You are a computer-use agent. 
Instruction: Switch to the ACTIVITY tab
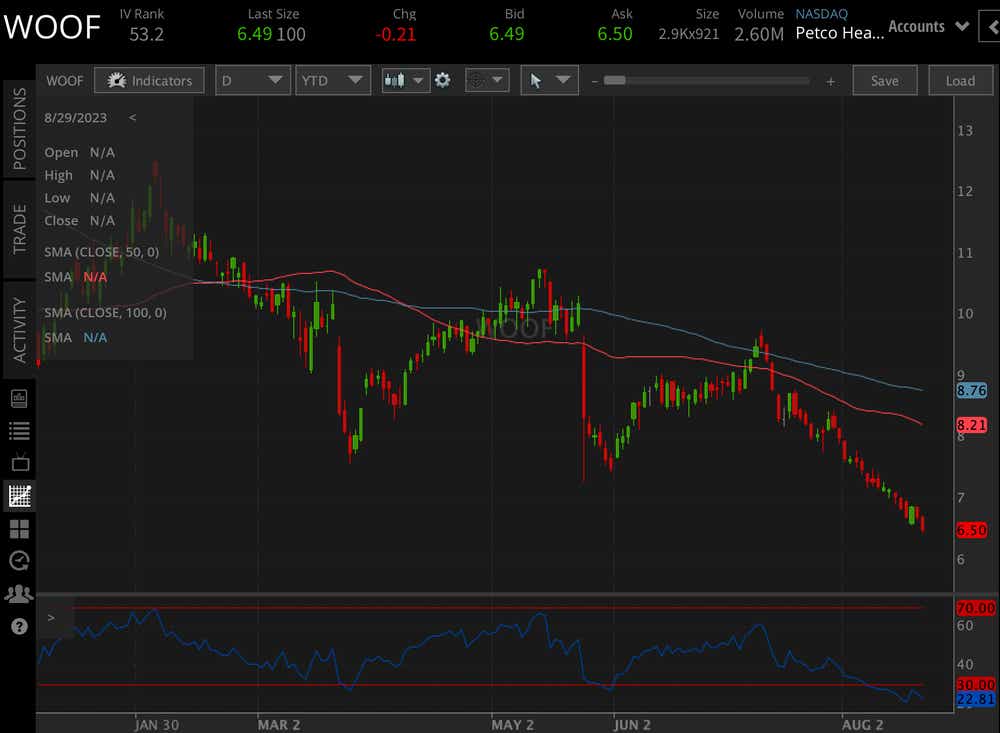(19, 330)
